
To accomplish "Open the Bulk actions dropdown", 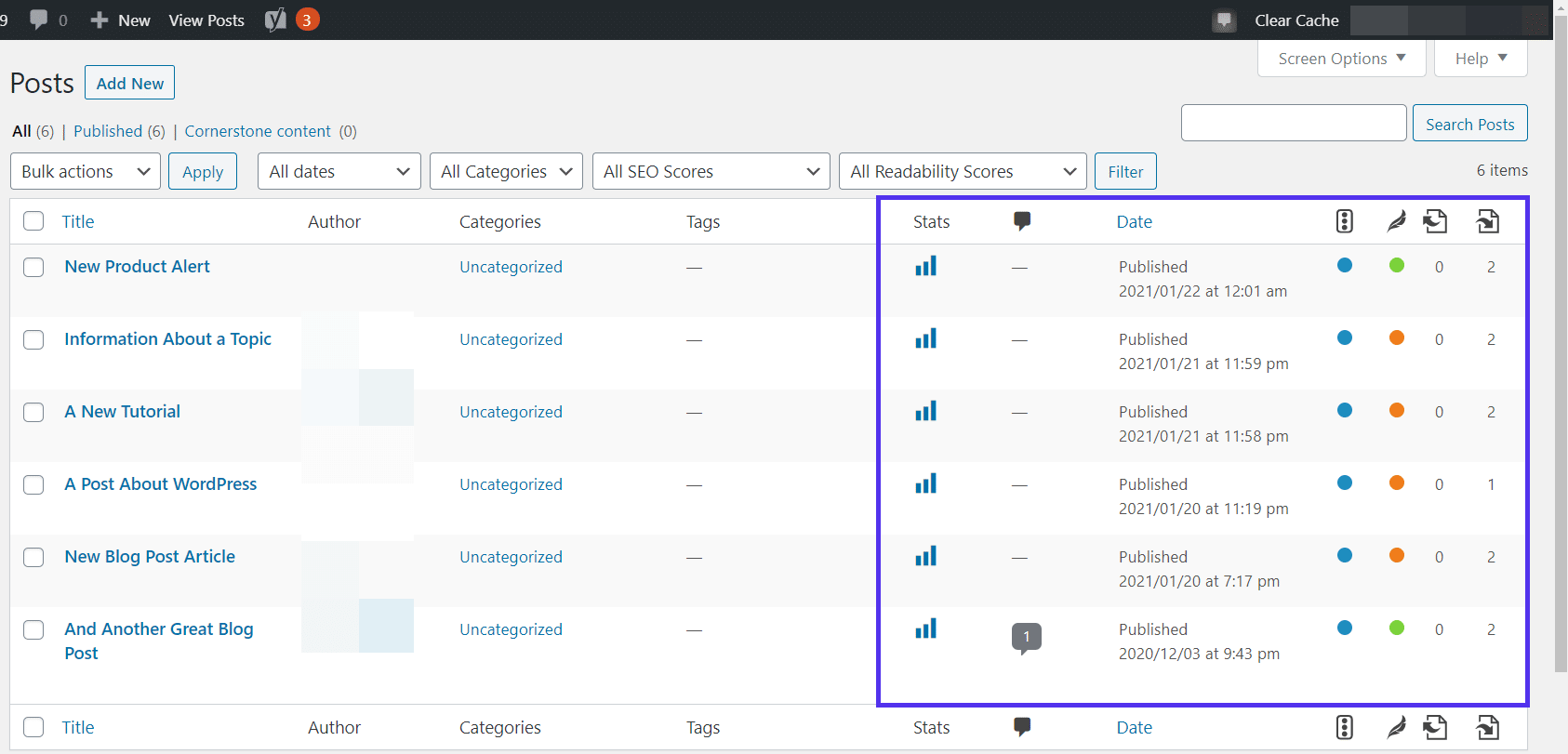I will 86,171.
